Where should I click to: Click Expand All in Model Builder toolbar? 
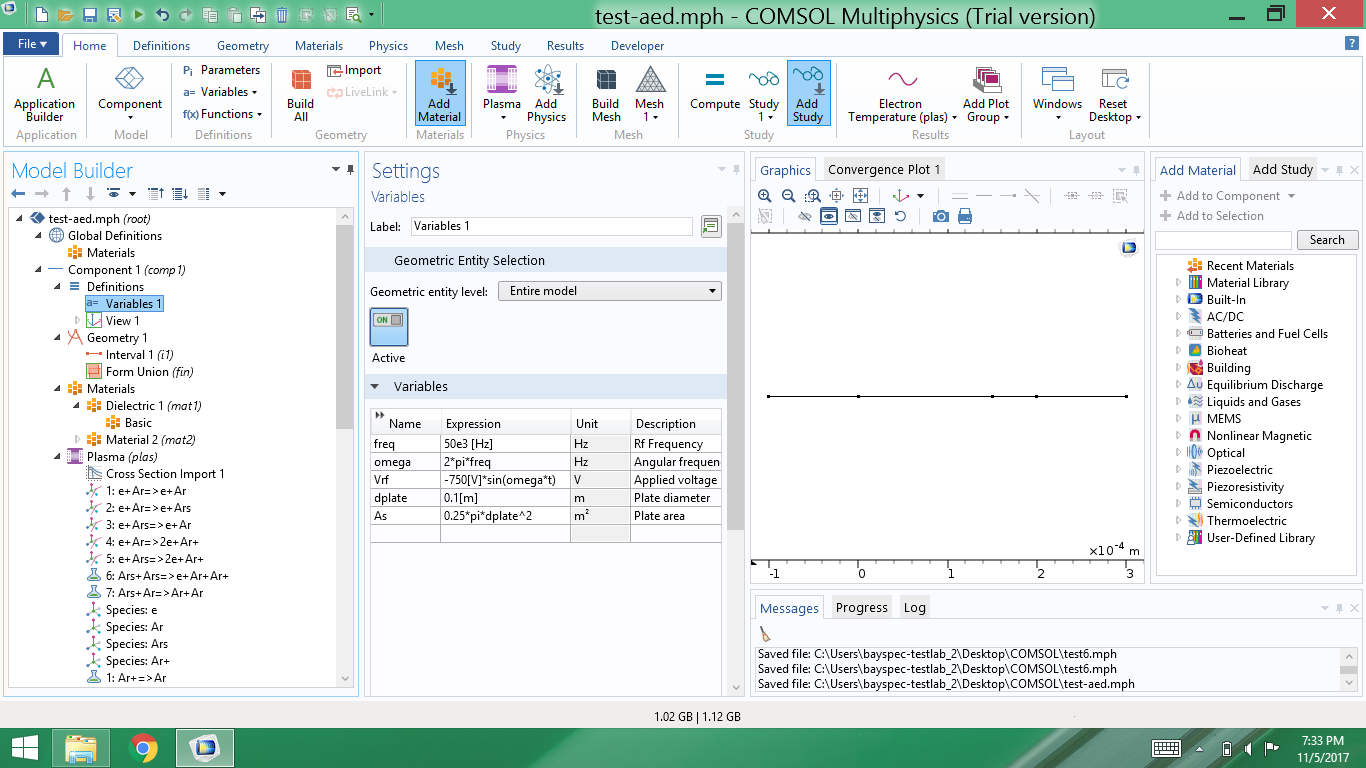click(180, 193)
